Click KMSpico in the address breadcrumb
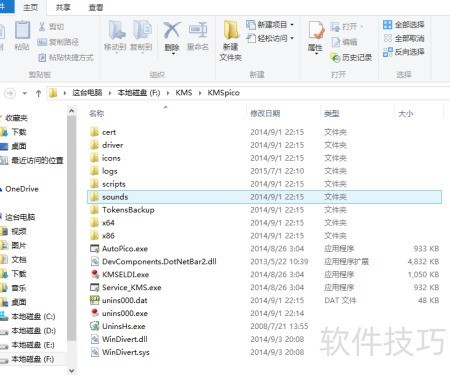The image size is (450, 375). click(223, 93)
